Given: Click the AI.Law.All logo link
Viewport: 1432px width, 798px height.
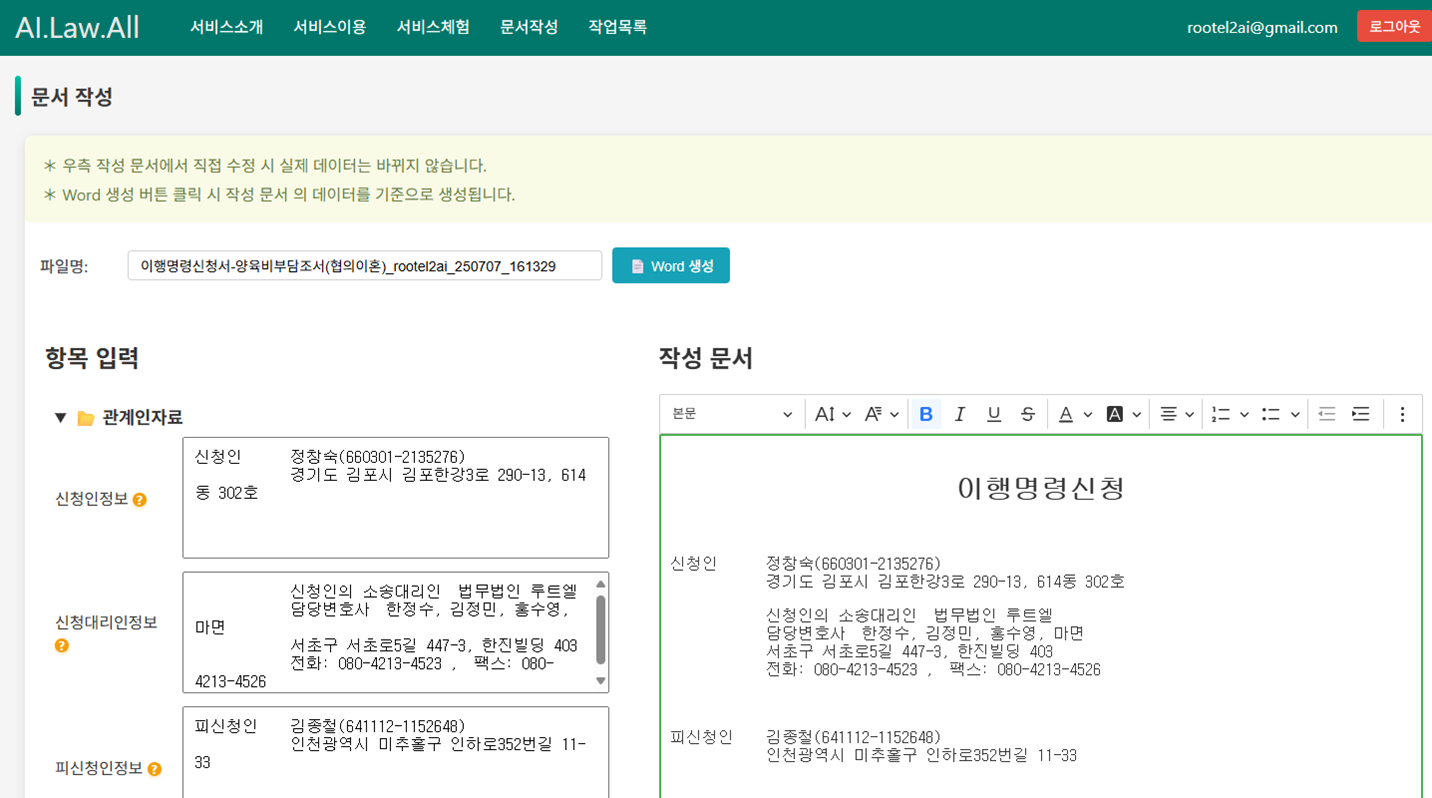Looking at the screenshot, I should click(x=77, y=28).
